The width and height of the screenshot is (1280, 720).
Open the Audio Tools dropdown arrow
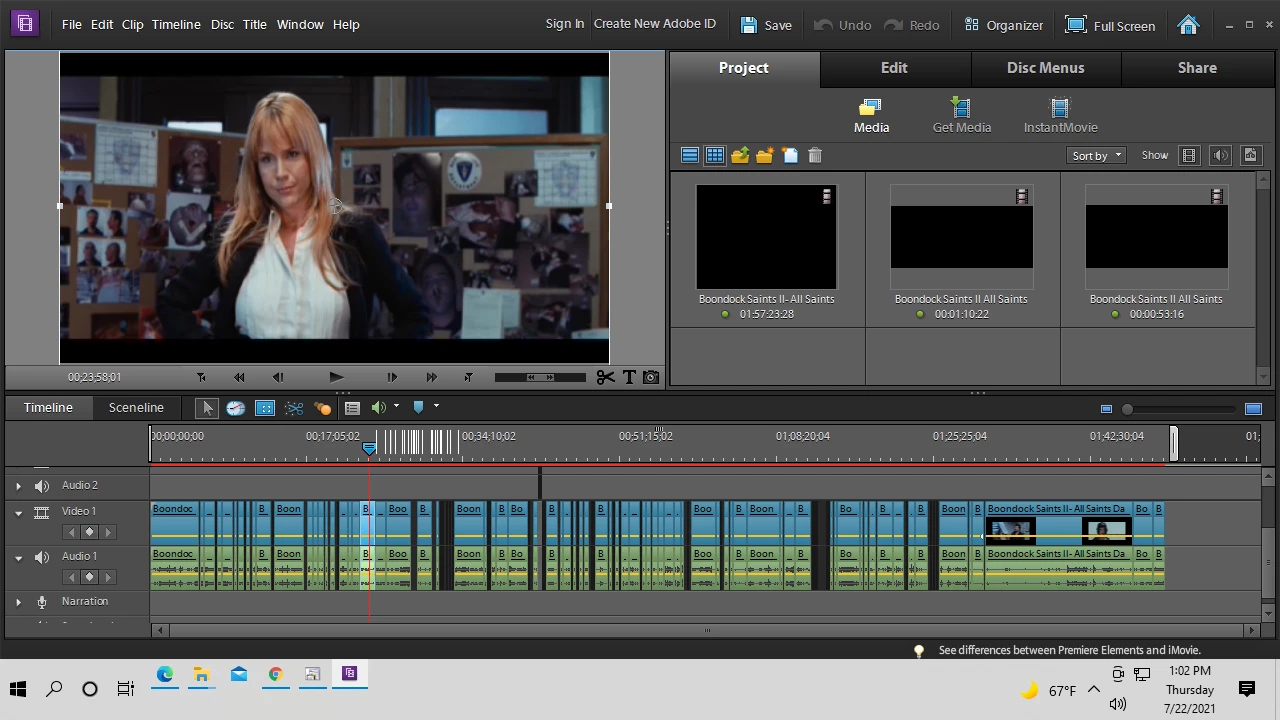[x=396, y=406]
